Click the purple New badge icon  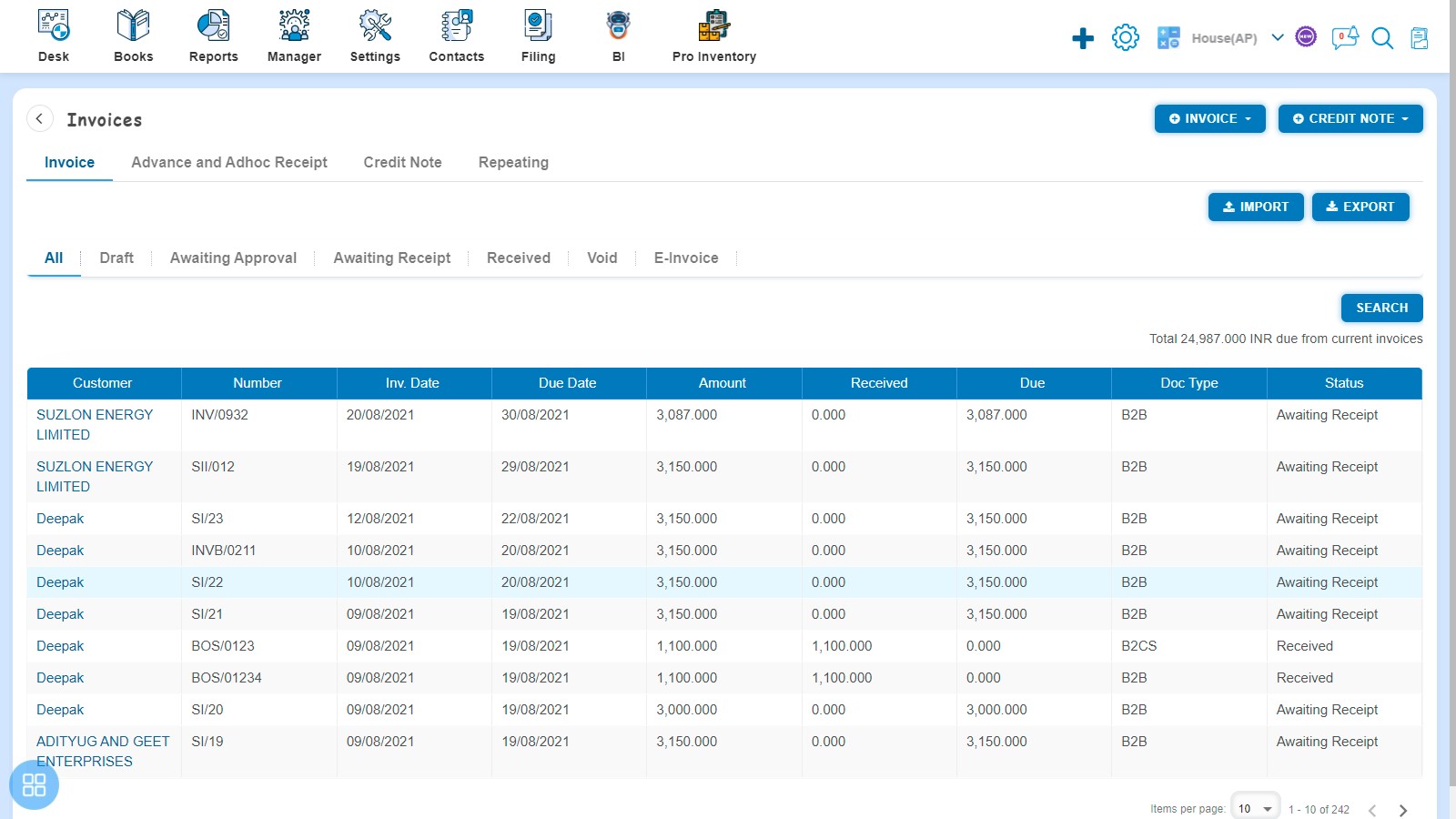coord(1306,36)
